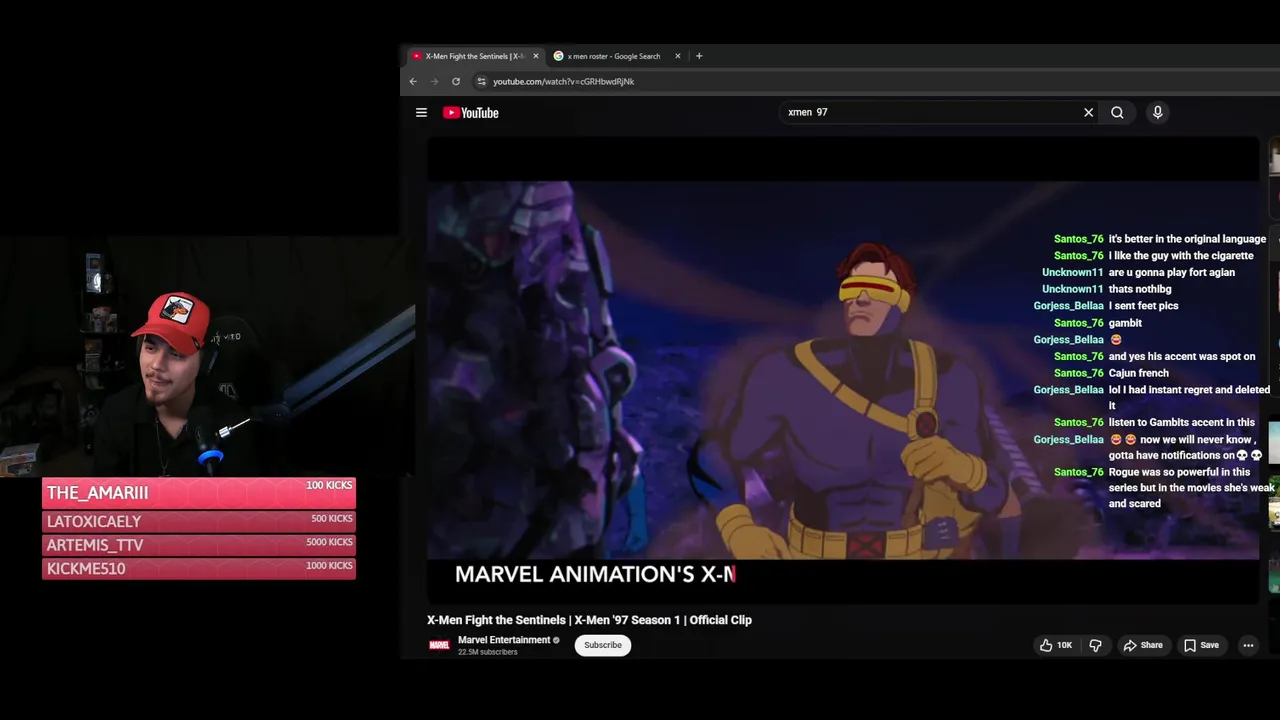The height and width of the screenshot is (720, 1280).
Task: Click Santos_76 message 'gambit'
Action: coord(1125,323)
